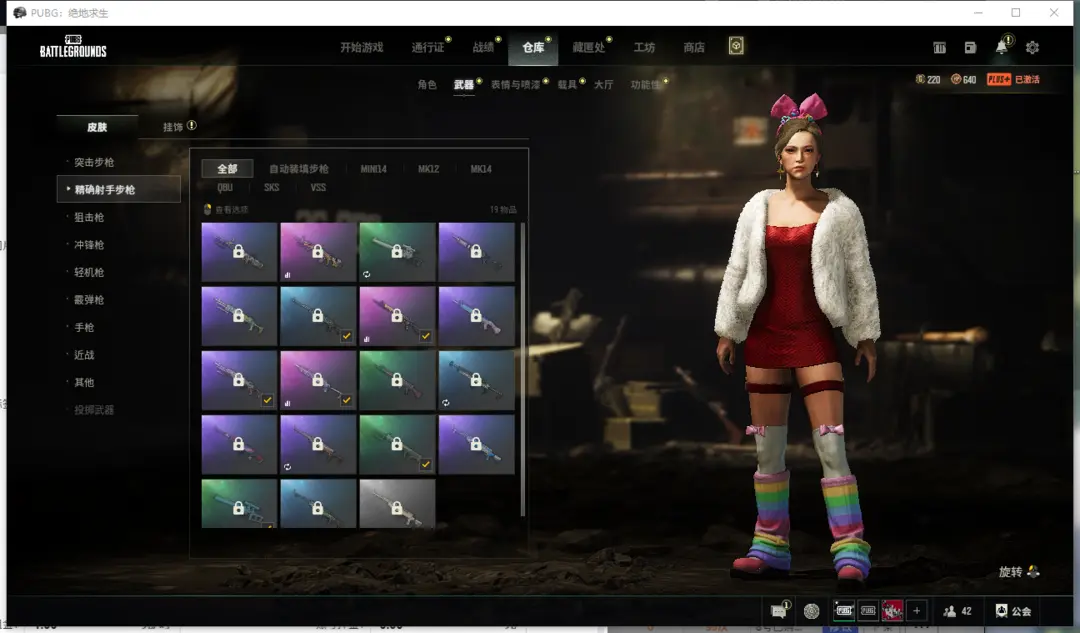
Task: Open the 商店 tab
Action: 694,47
